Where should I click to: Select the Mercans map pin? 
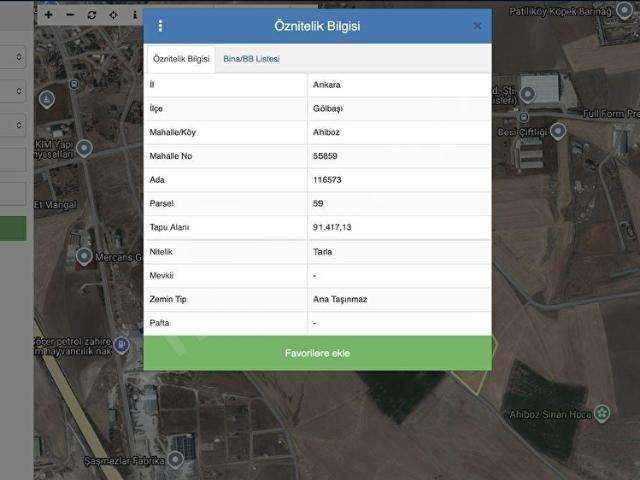[84, 257]
